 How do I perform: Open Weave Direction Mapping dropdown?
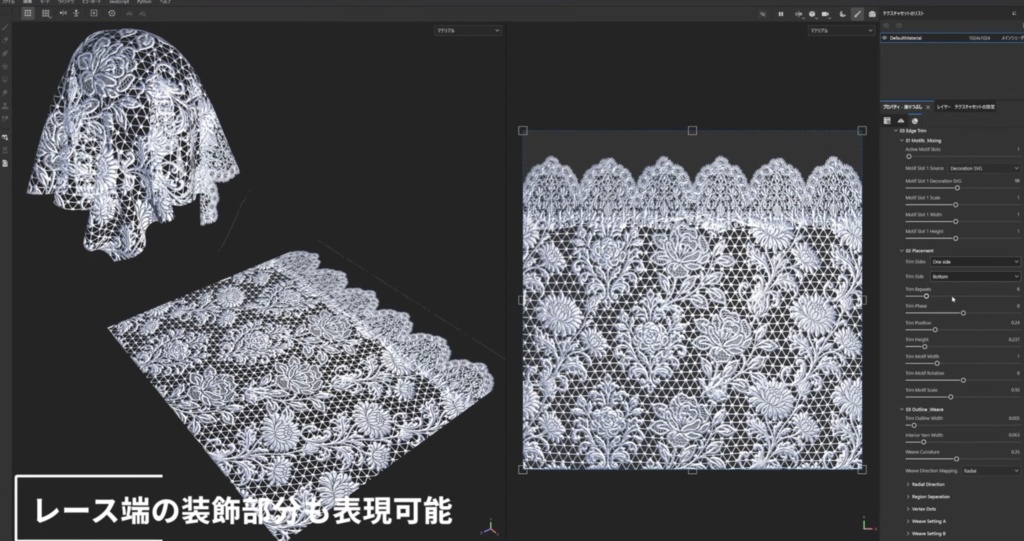tap(990, 470)
